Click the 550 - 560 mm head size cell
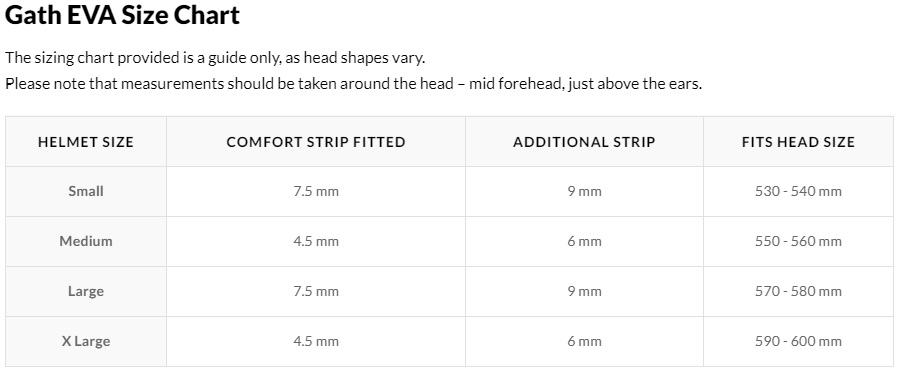 (x=798, y=242)
